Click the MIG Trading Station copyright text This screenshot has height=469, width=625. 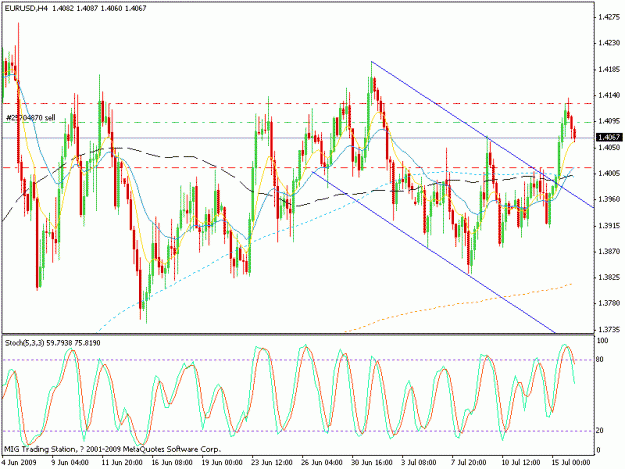pos(112,449)
